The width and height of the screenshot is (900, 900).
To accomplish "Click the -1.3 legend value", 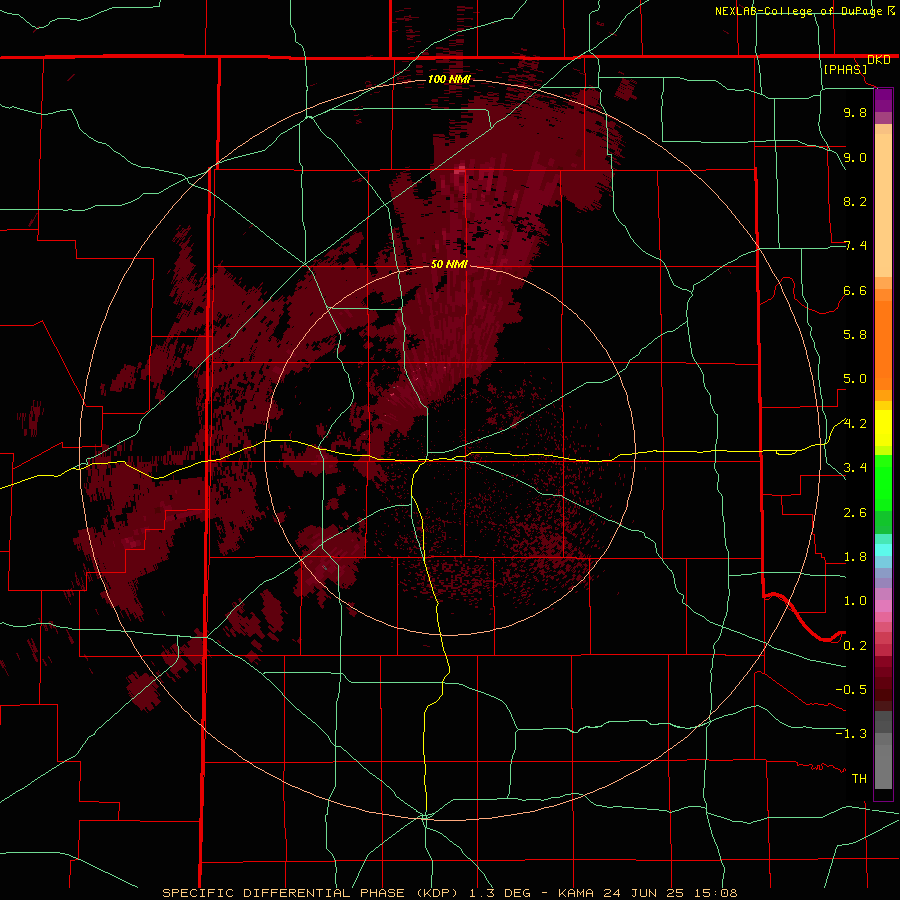I will 851,734.
